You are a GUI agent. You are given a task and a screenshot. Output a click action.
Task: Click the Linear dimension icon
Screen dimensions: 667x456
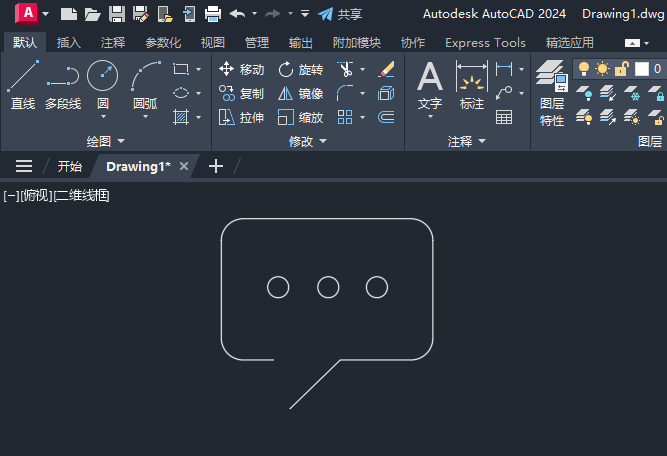(504, 69)
